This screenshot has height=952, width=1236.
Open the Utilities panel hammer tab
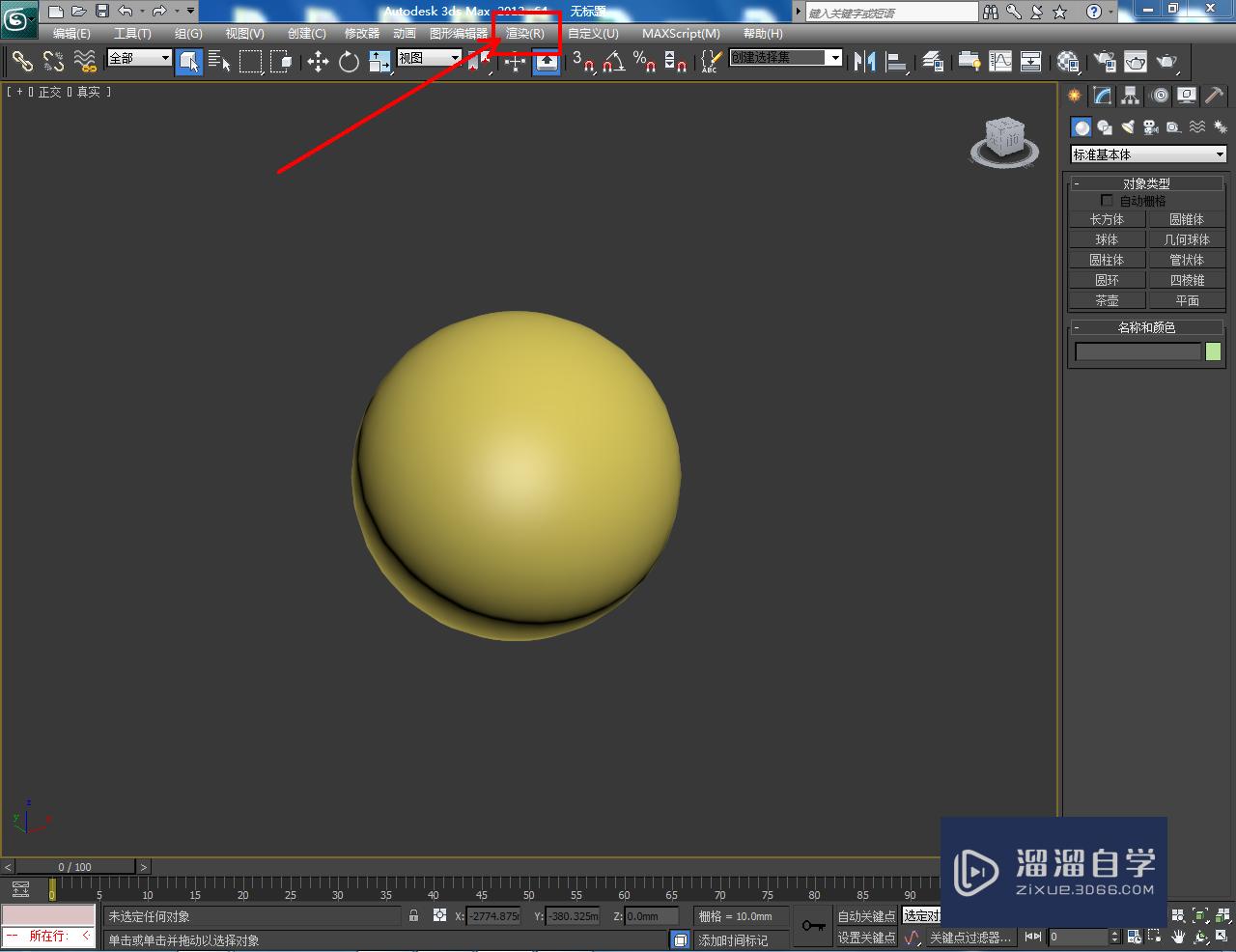pyautogui.click(x=1214, y=96)
